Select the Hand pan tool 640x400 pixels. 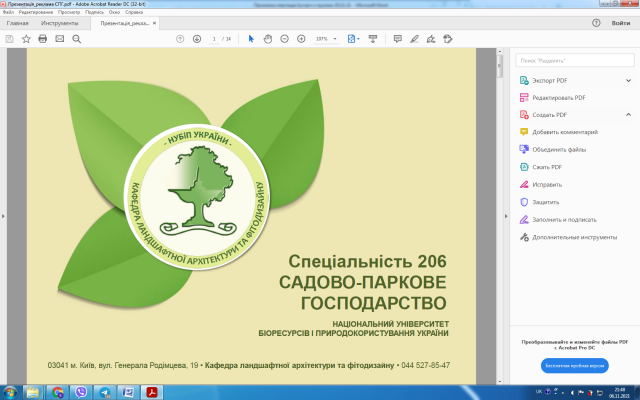click(267, 39)
